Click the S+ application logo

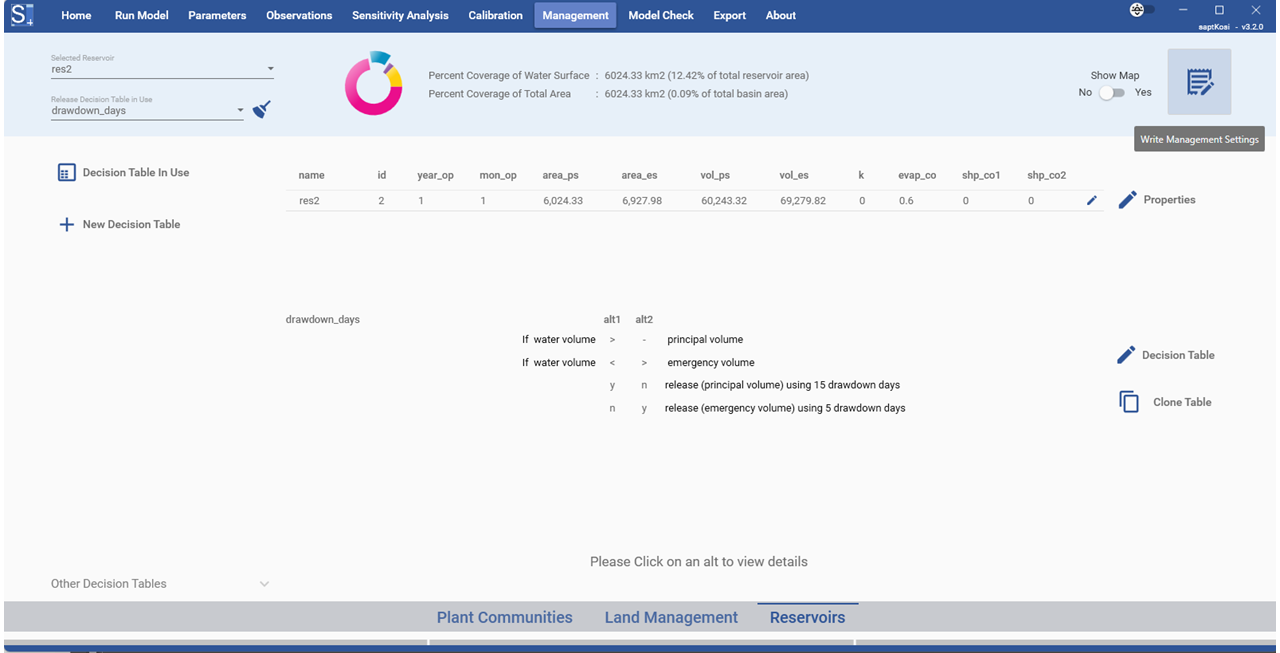pos(24,16)
